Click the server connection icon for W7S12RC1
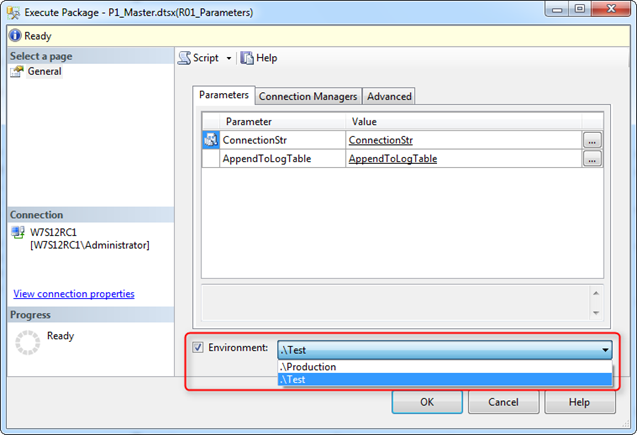This screenshot has height=435, width=637. pos(18,232)
